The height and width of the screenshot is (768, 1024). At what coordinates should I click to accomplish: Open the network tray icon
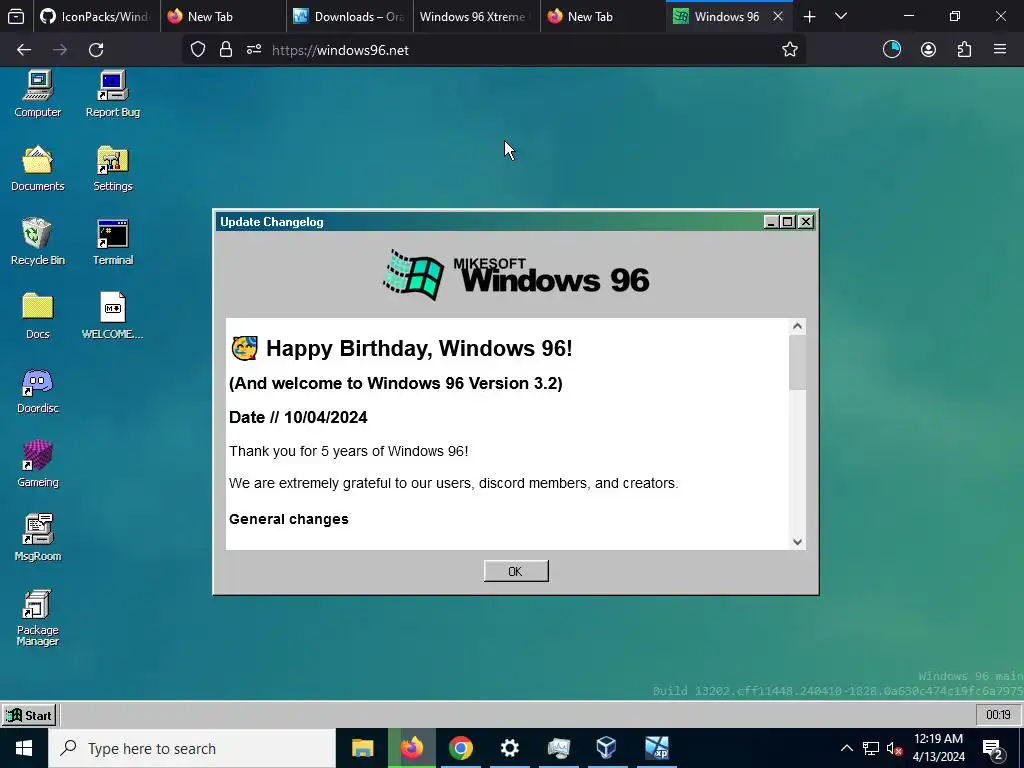point(871,748)
